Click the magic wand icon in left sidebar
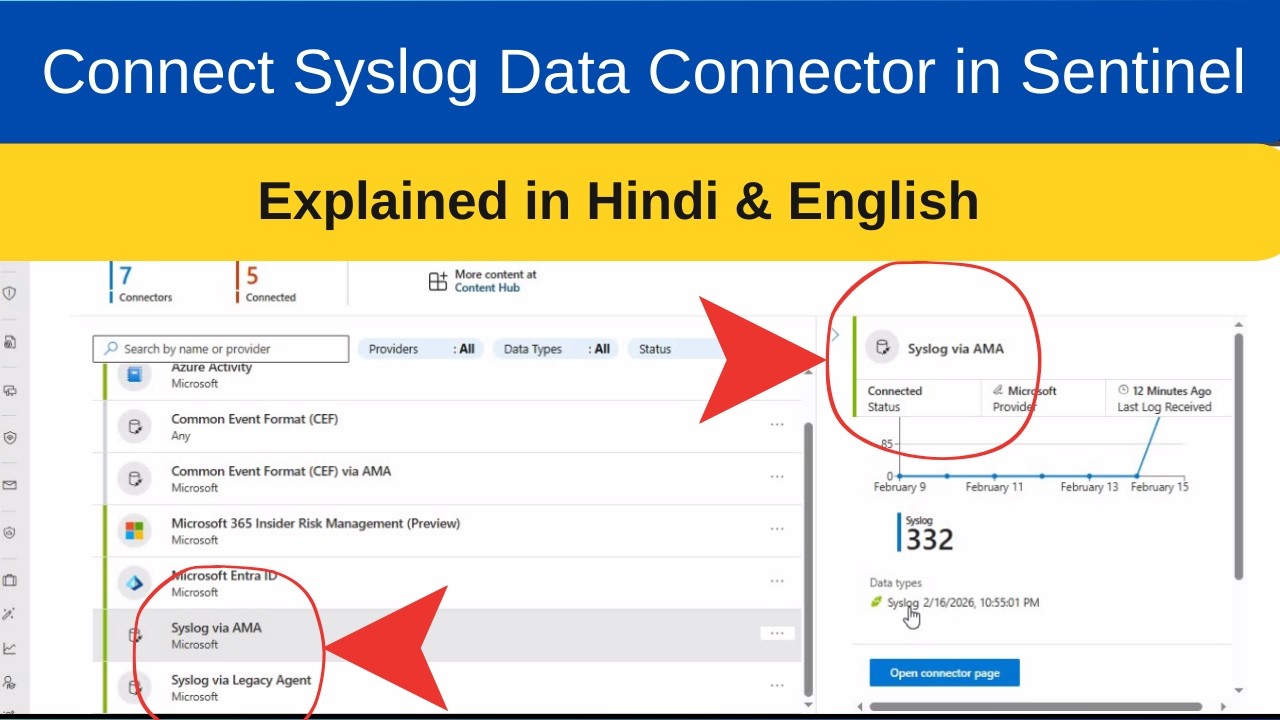 pyautogui.click(x=10, y=614)
